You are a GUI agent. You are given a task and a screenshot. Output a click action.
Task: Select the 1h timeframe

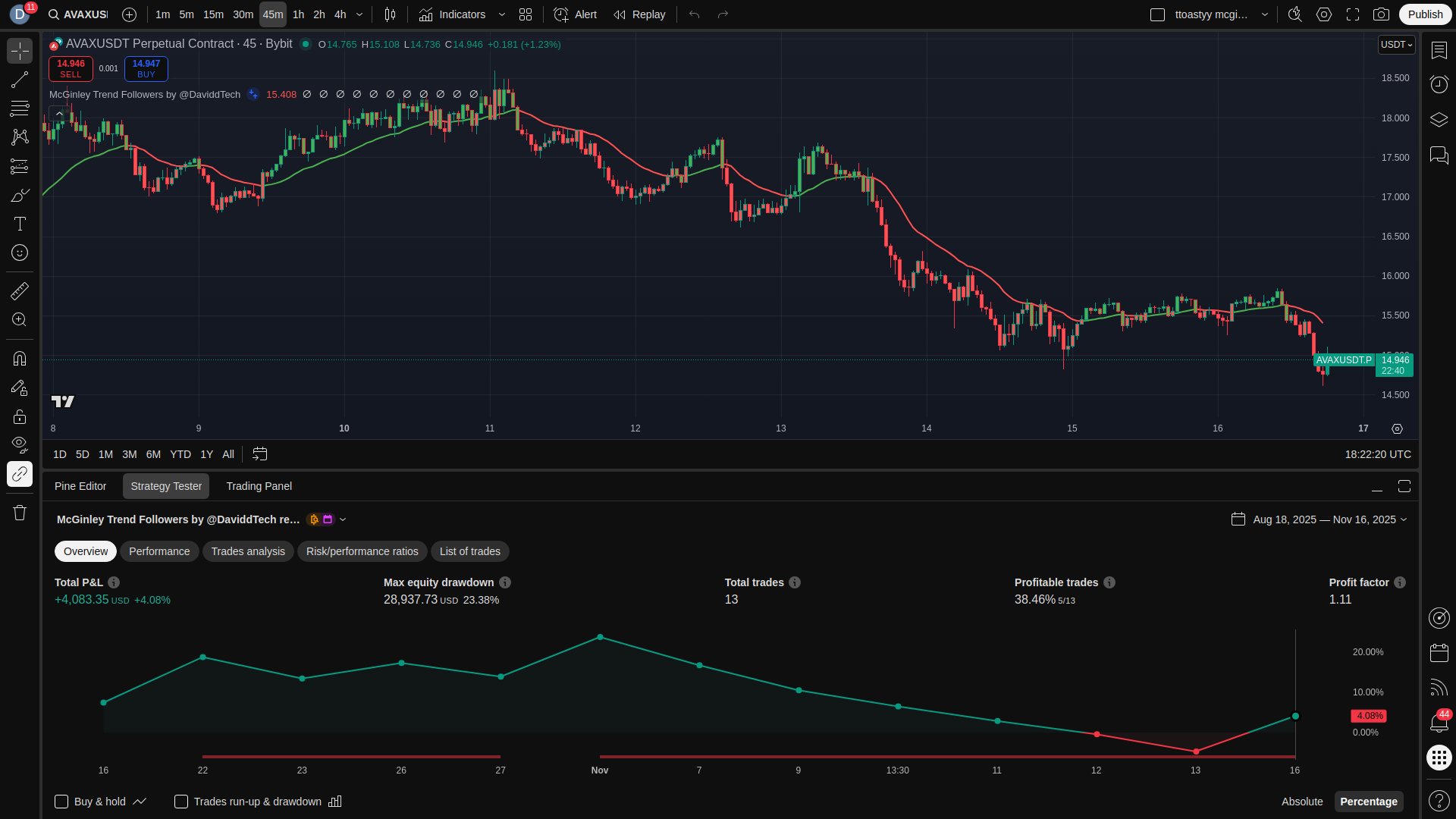(298, 14)
